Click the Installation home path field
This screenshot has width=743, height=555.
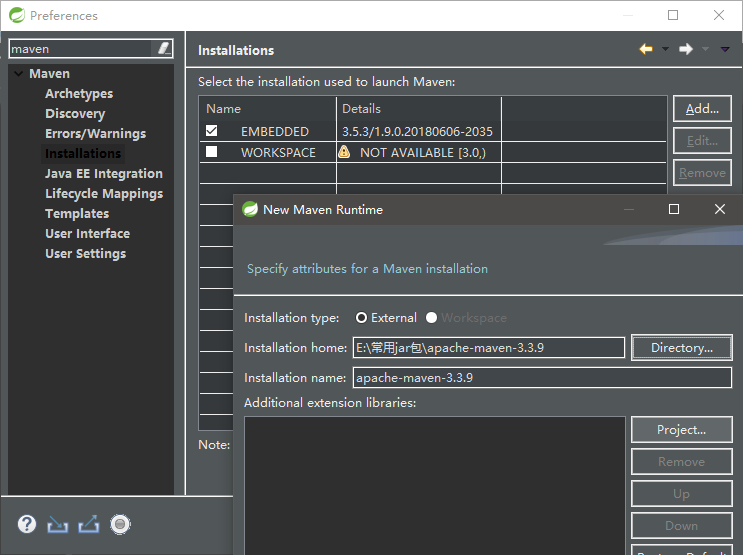tap(489, 347)
